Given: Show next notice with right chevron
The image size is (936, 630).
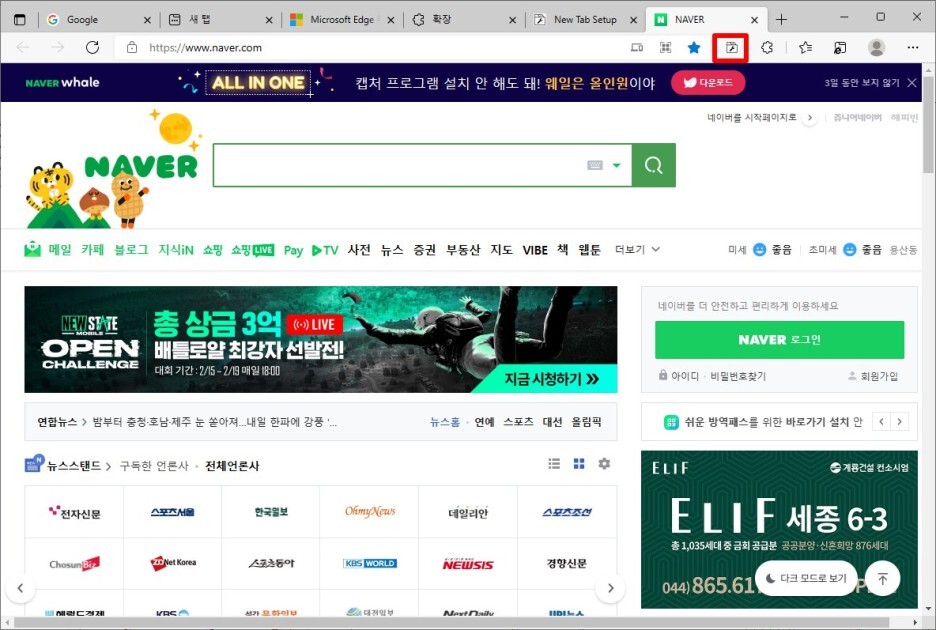Looking at the screenshot, I should coord(899,422).
